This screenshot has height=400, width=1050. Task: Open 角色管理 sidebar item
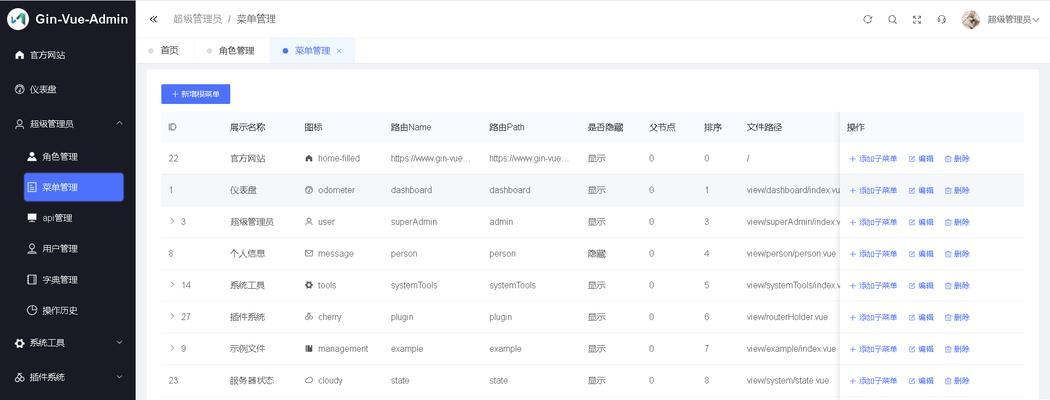(x=74, y=157)
